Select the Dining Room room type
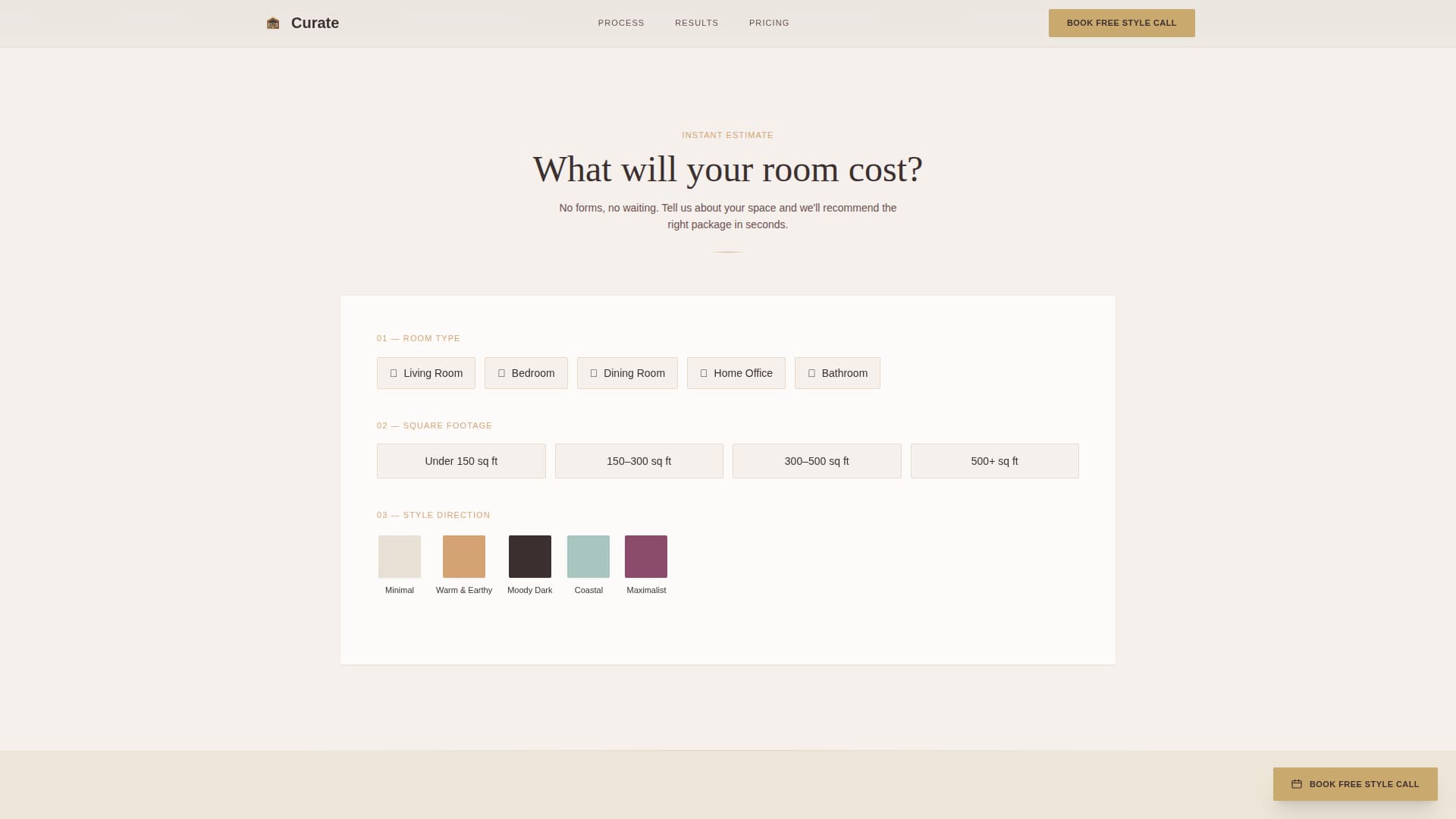 point(627,372)
